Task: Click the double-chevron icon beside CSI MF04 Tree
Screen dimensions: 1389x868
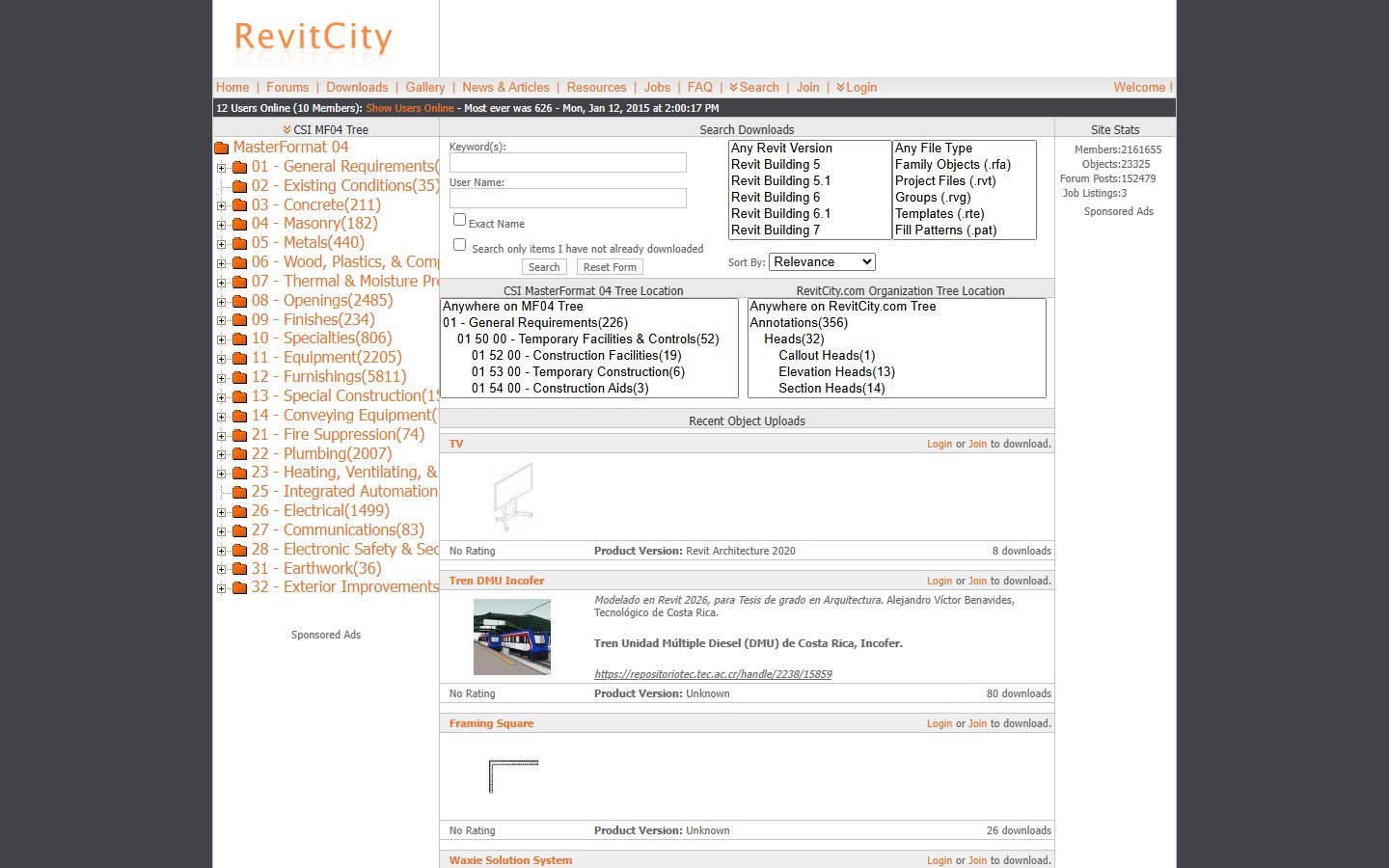Action: click(x=286, y=129)
